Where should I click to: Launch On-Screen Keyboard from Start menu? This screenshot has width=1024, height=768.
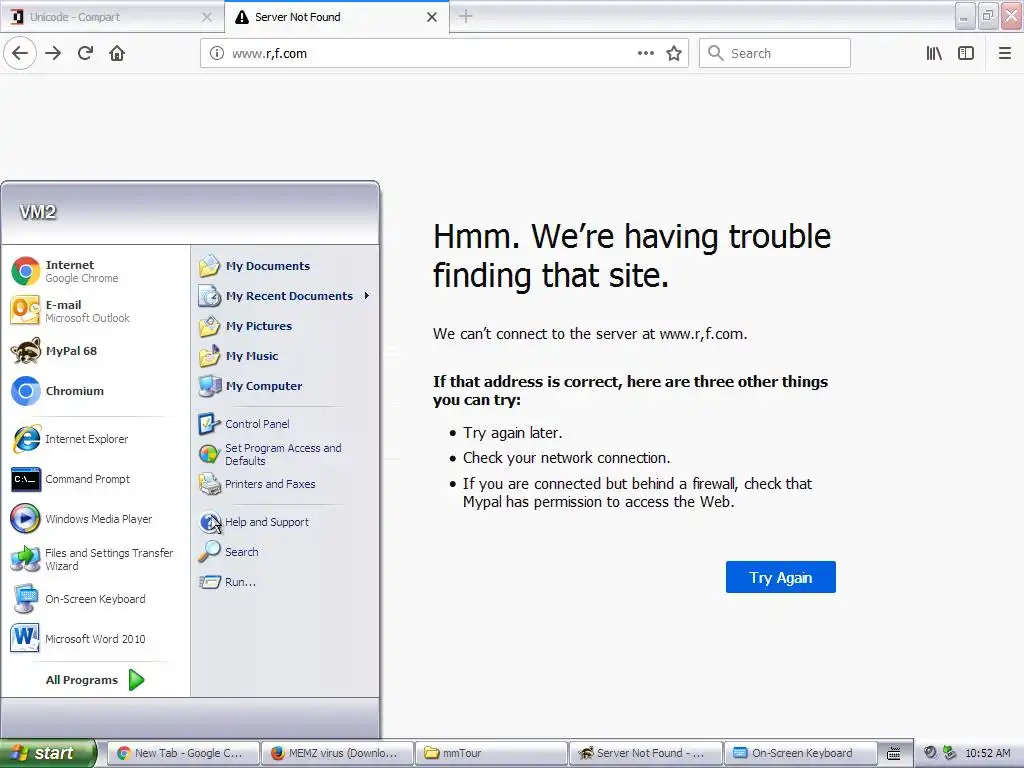tap(94, 599)
